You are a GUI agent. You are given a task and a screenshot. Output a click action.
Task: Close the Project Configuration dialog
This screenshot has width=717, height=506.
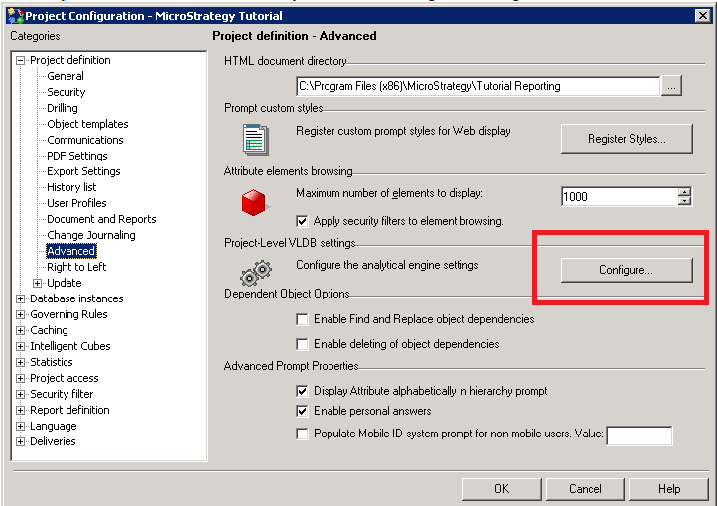click(x=703, y=15)
